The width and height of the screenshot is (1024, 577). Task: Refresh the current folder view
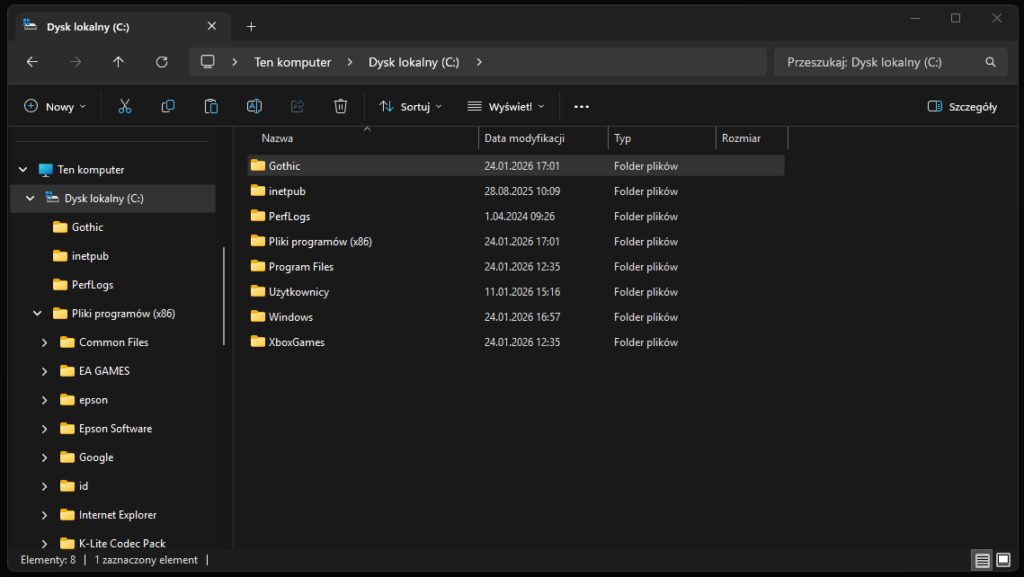click(162, 62)
